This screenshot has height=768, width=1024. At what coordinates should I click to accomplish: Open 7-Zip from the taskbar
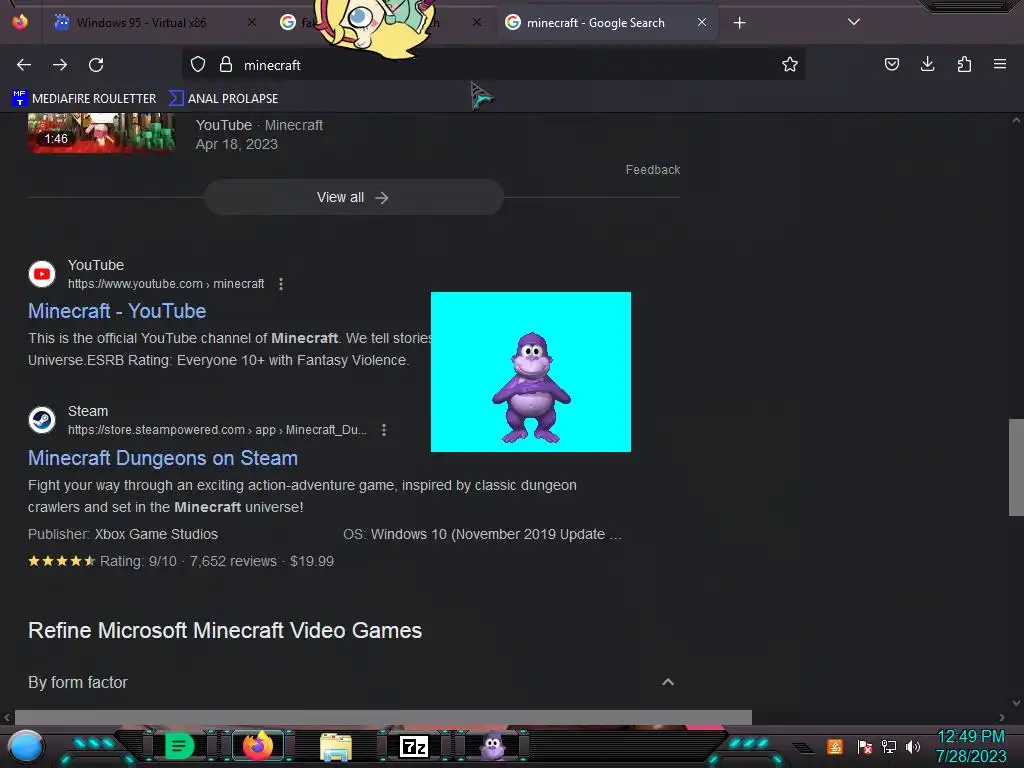pyautogui.click(x=414, y=746)
